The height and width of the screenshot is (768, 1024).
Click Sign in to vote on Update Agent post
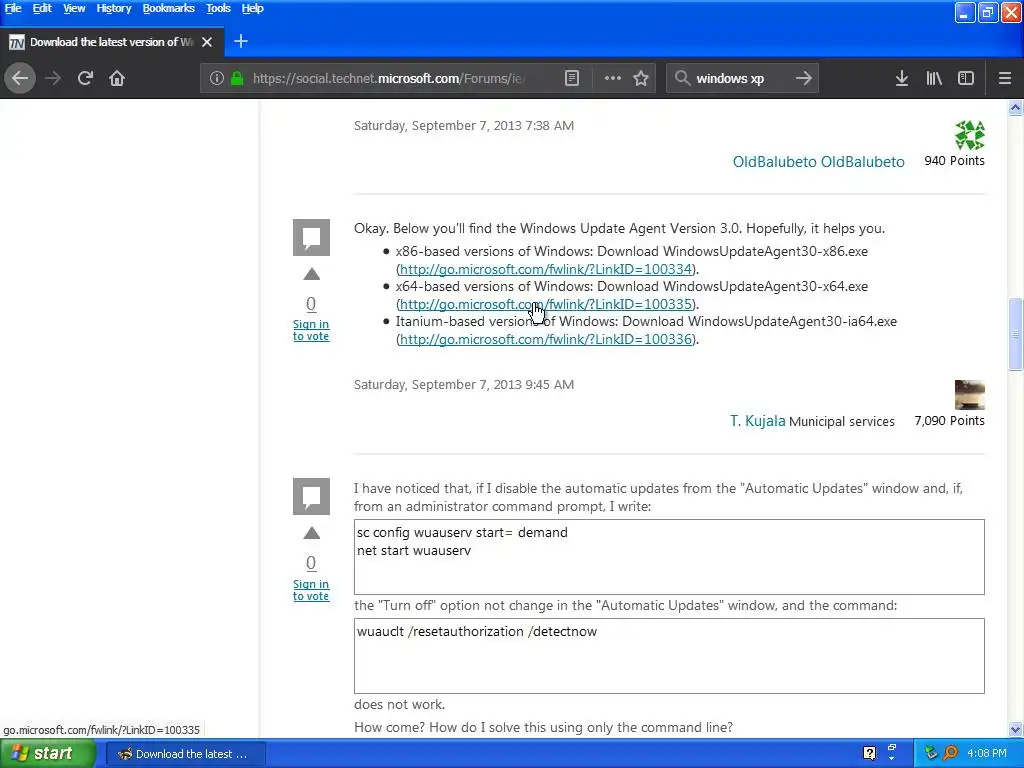pos(311,330)
